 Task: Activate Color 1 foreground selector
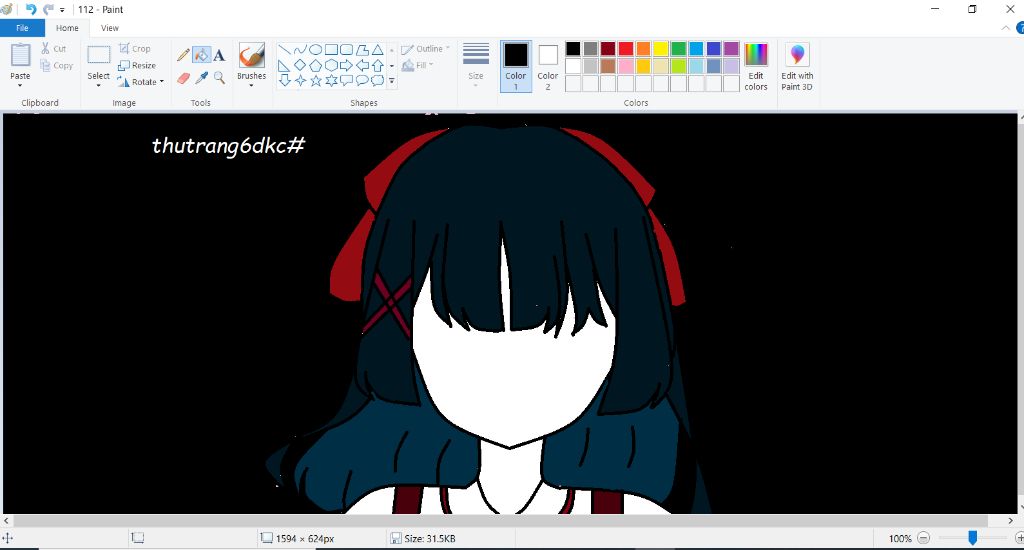(x=515, y=67)
